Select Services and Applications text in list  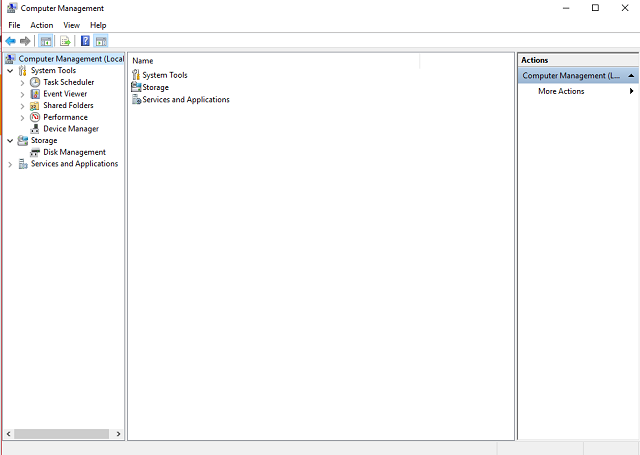[x=186, y=100]
